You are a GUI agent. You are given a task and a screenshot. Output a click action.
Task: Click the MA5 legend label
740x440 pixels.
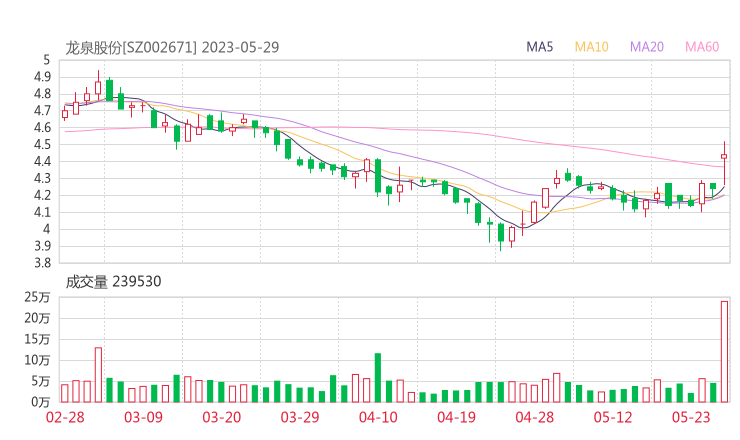tap(541, 47)
